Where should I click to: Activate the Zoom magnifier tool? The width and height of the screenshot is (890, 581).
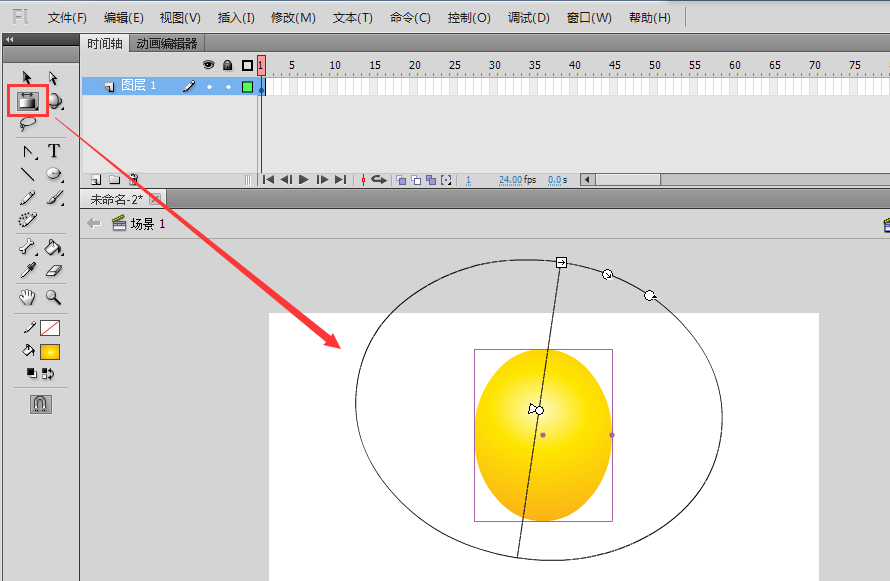point(54,297)
